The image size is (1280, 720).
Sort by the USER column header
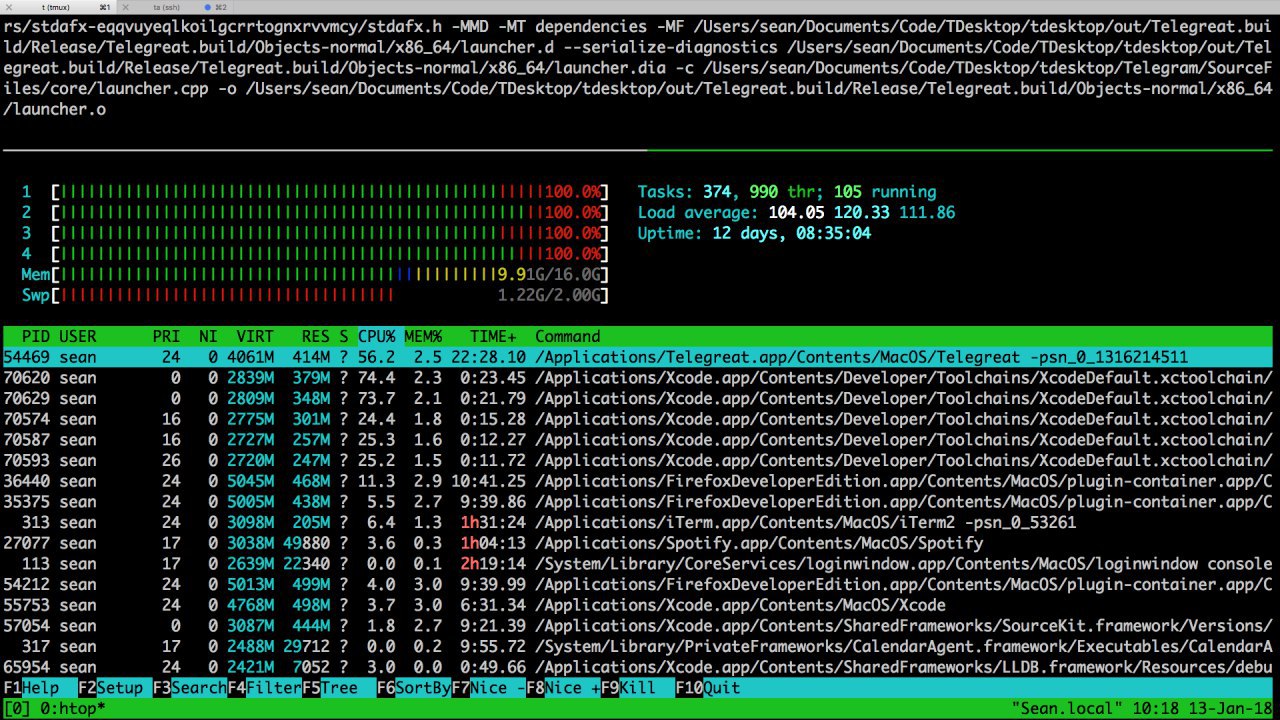click(78, 336)
